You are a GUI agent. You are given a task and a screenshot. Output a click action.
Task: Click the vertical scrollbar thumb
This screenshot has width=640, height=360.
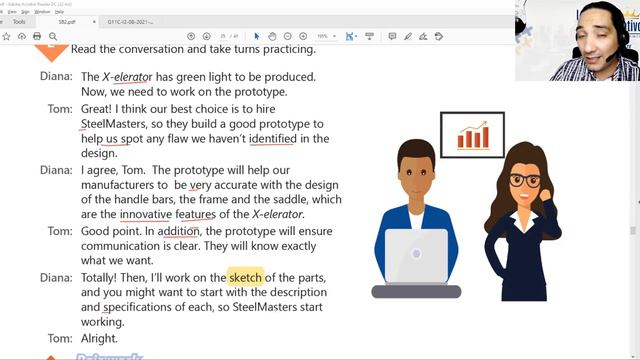(x=633, y=231)
